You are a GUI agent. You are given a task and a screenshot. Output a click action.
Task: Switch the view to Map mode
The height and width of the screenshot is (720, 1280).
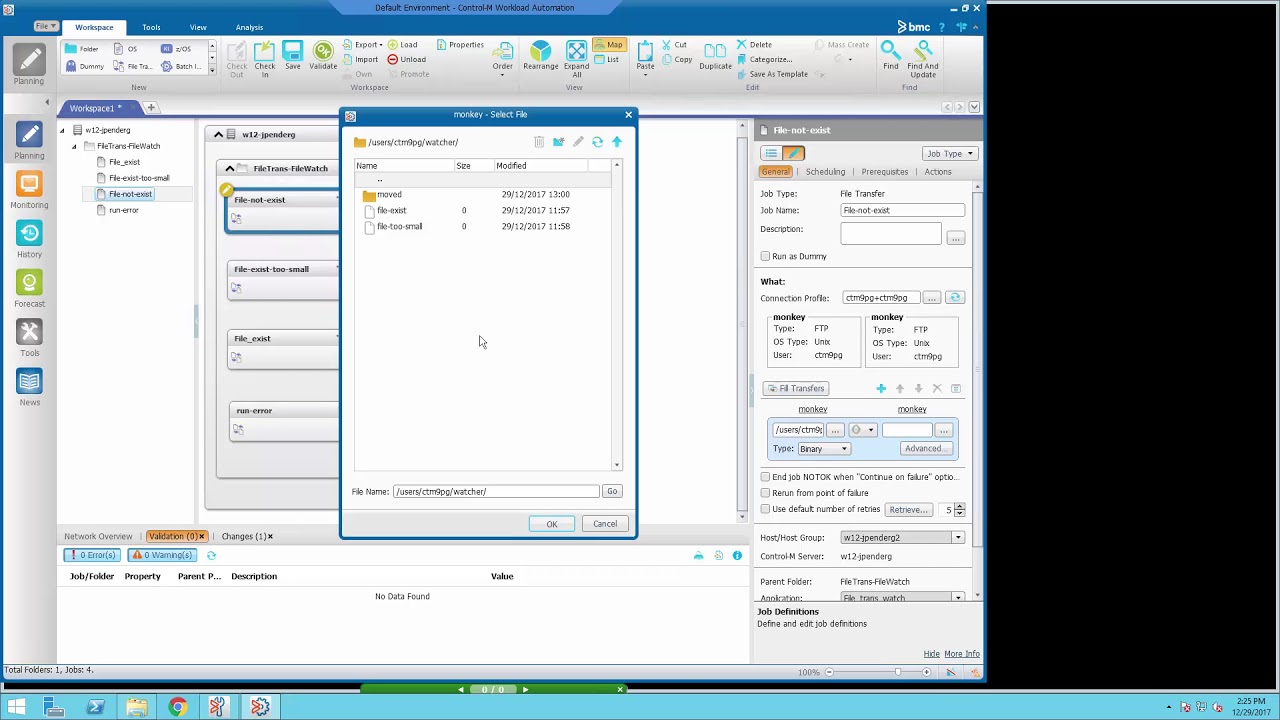click(608, 45)
